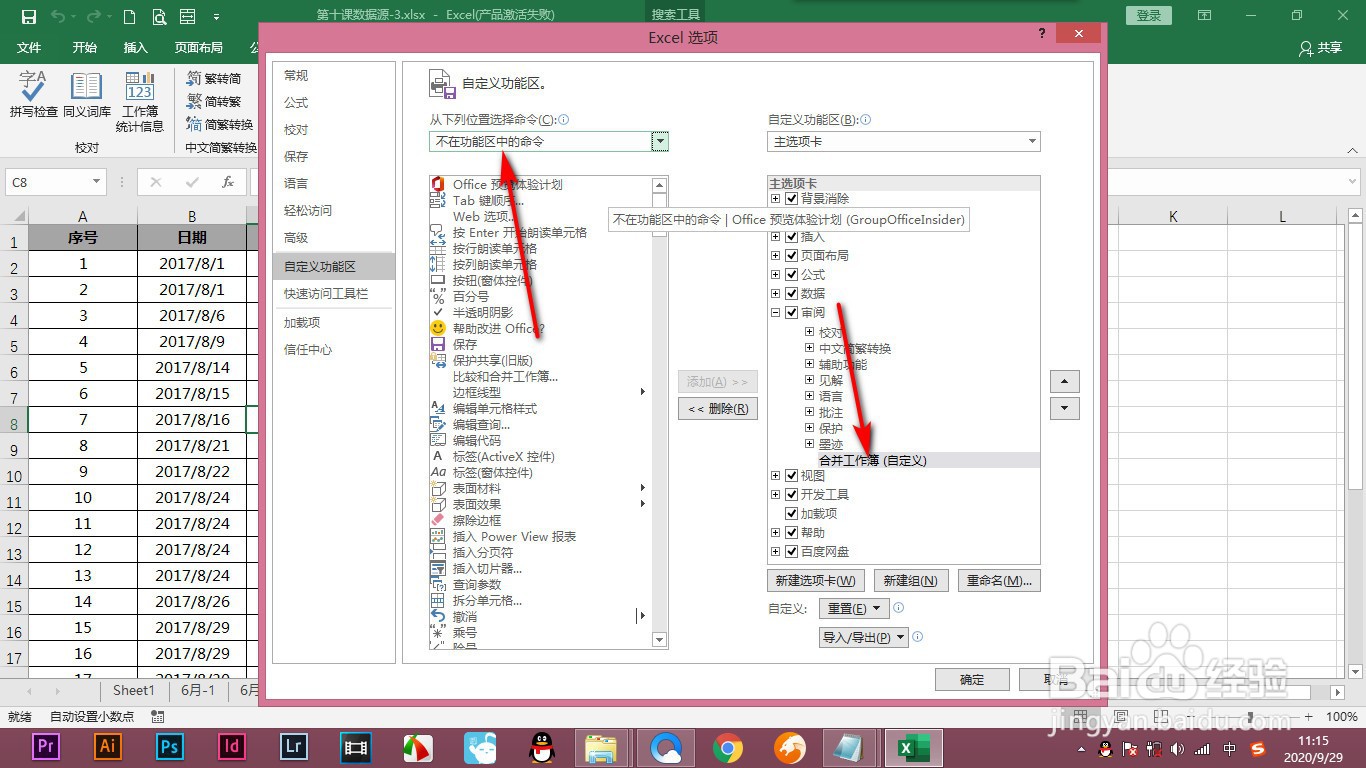Open Adobe Premiere from the taskbar
This screenshot has height=768, width=1366.
pos(45,747)
